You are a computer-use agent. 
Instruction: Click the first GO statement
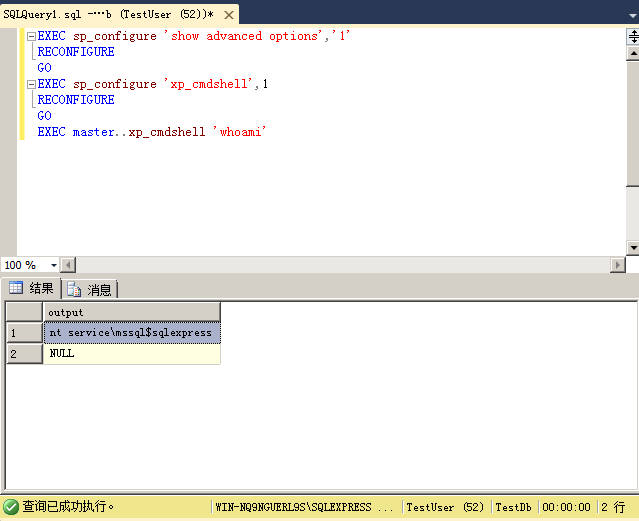tap(44, 68)
